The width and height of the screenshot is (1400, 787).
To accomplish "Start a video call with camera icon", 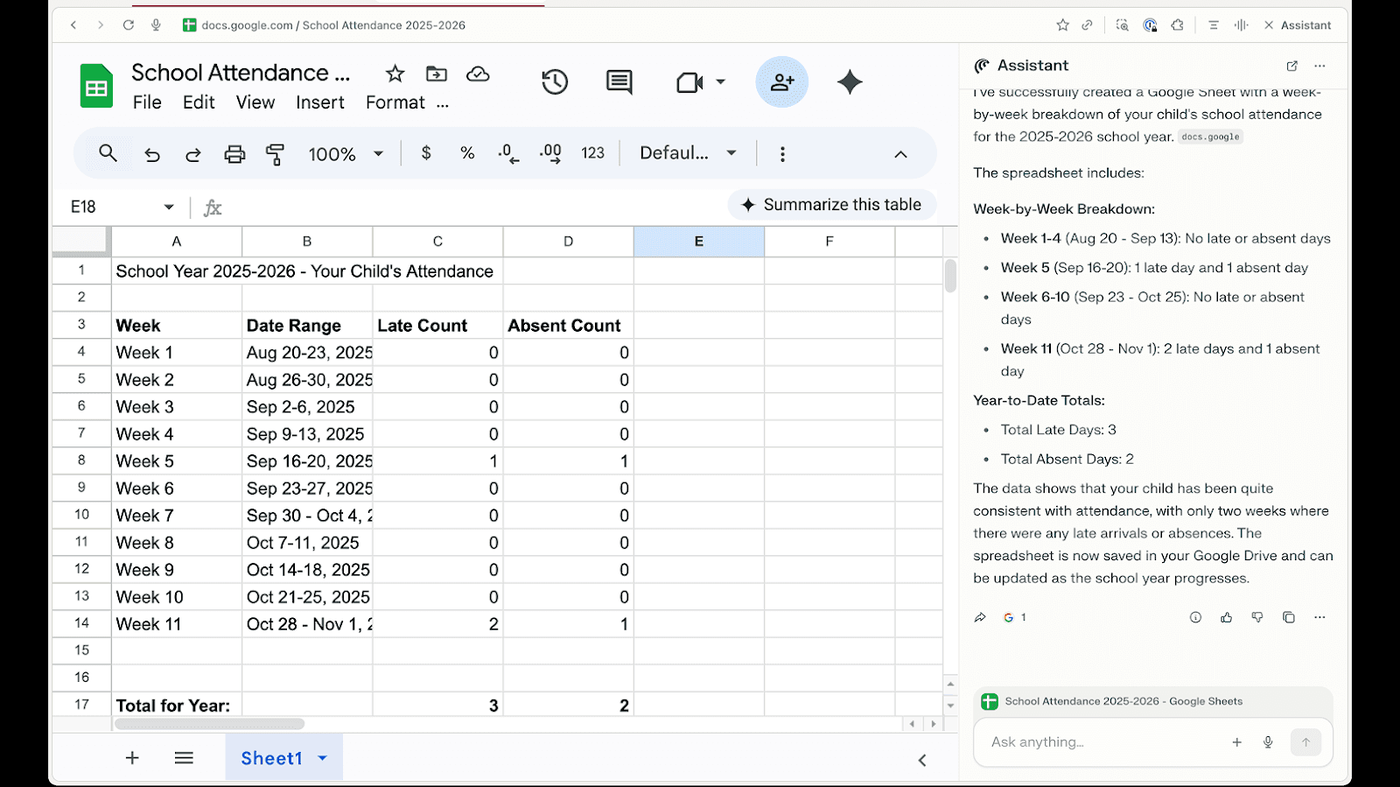I will tap(690, 82).
